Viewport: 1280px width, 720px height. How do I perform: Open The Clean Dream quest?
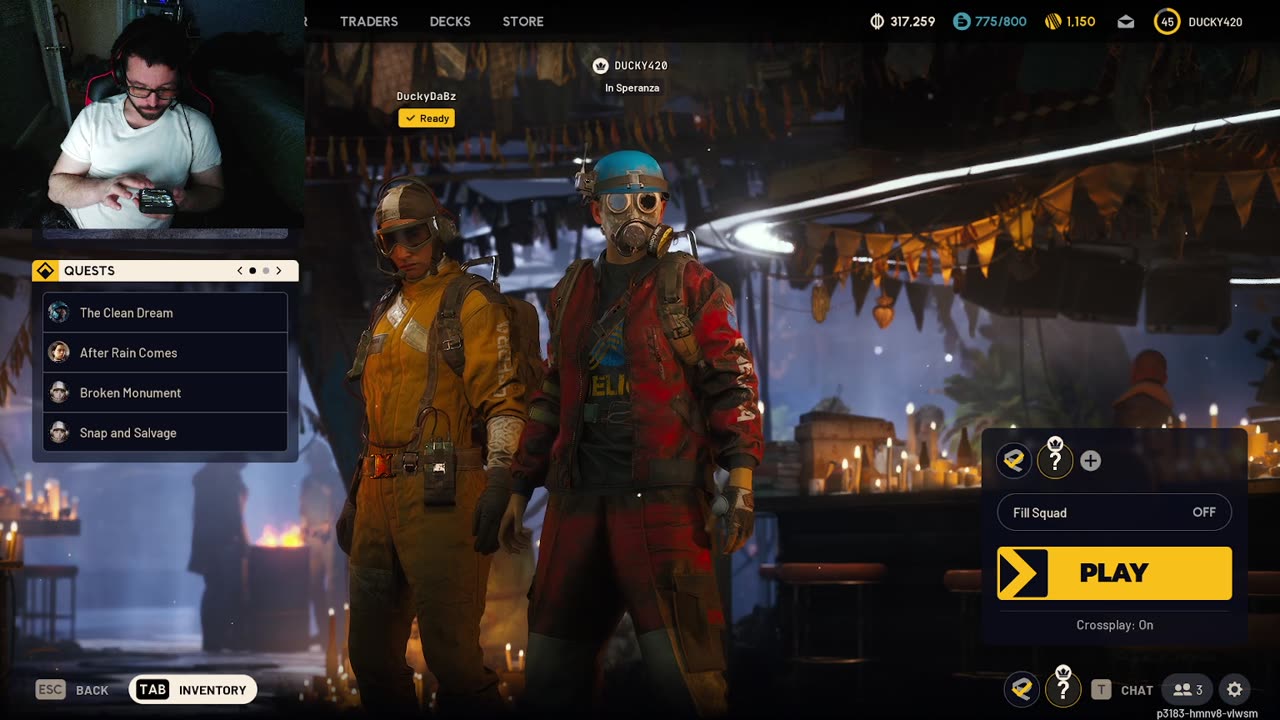165,313
